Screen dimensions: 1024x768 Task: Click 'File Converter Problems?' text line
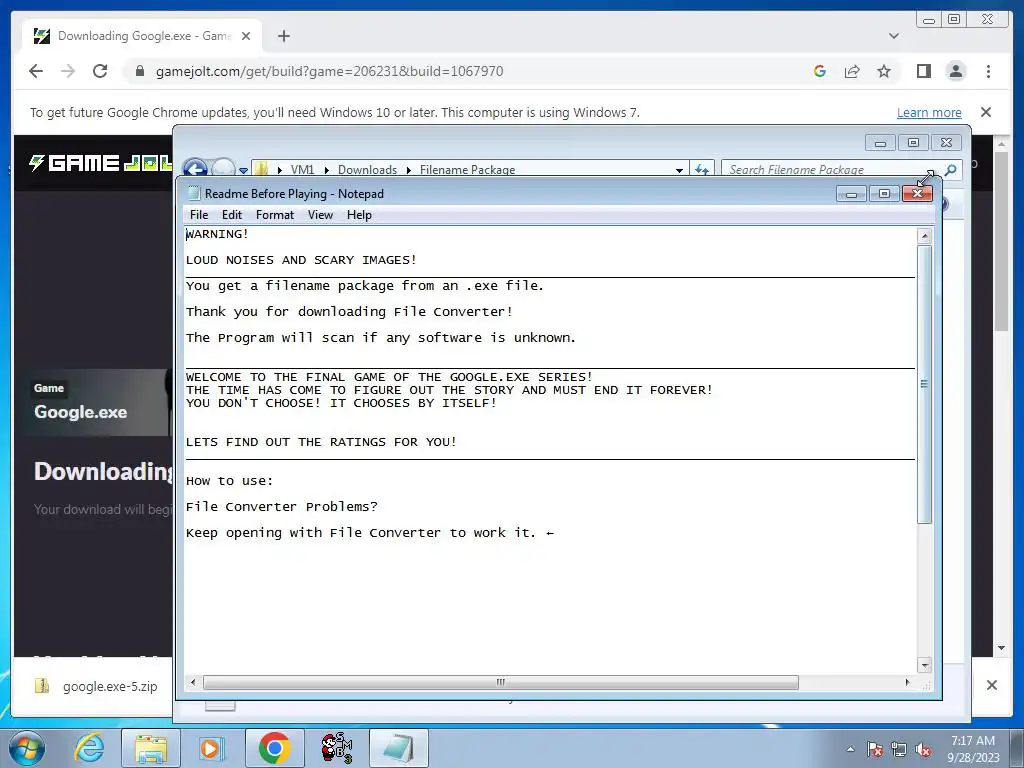[x=281, y=507]
